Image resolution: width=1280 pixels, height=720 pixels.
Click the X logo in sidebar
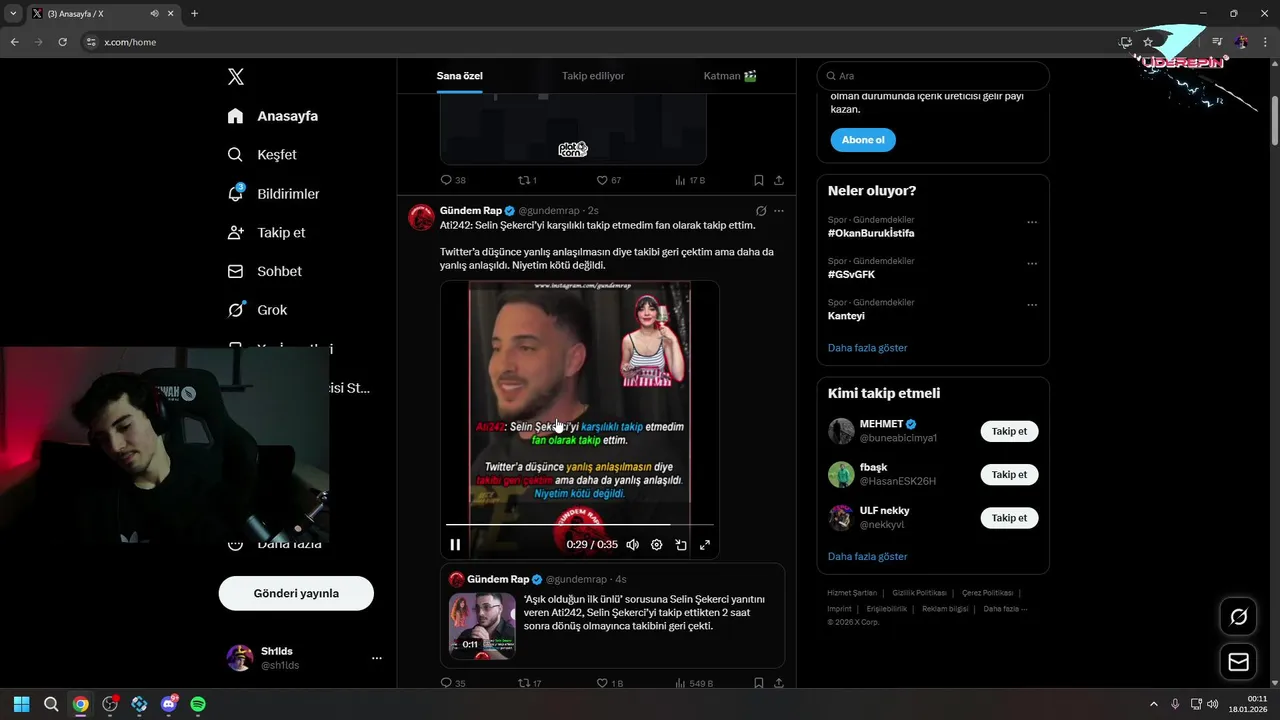coord(235,77)
